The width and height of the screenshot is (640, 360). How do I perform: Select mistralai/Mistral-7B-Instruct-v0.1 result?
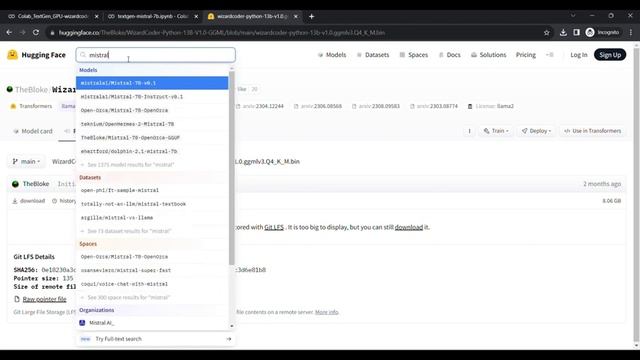[152, 97]
